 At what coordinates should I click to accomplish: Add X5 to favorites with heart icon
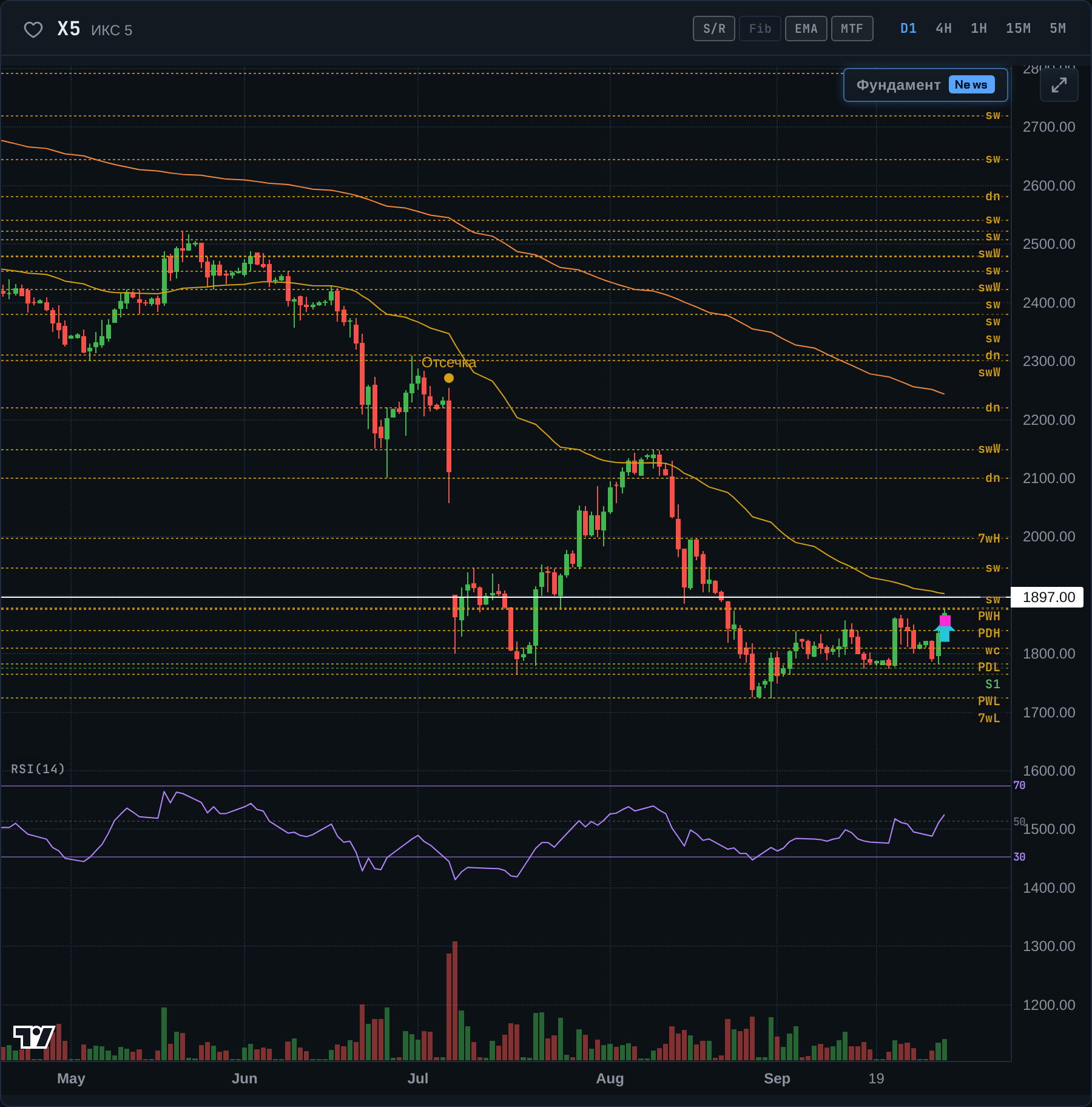[33, 29]
